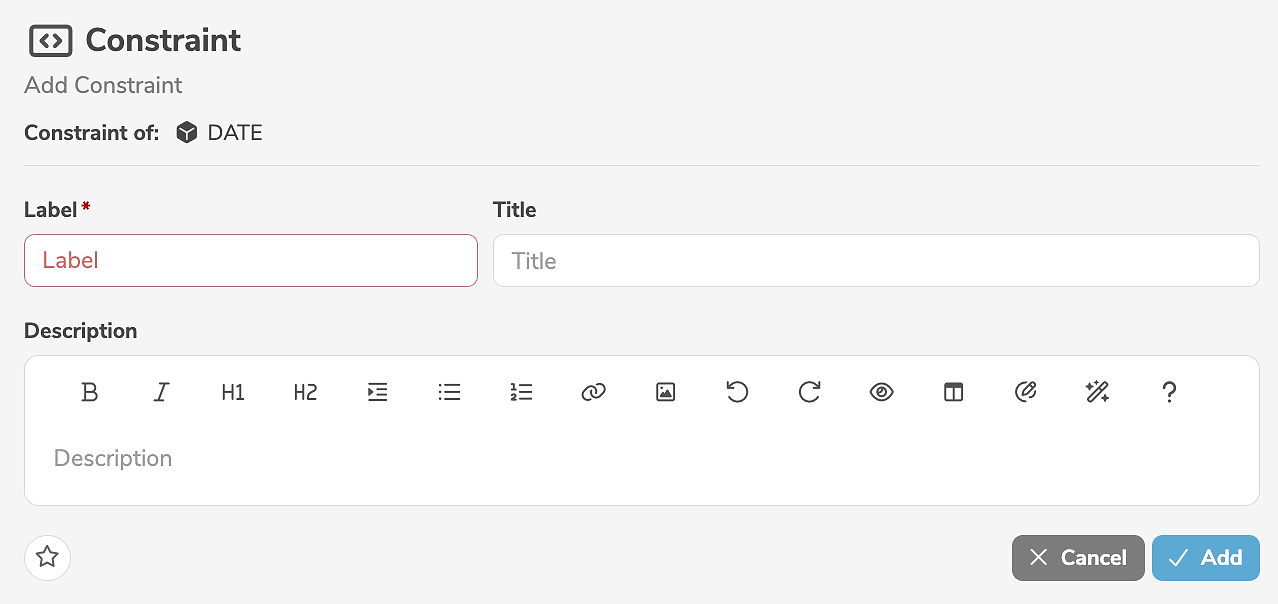Open the editor help question mark
The height and width of the screenshot is (604, 1278).
click(1169, 393)
